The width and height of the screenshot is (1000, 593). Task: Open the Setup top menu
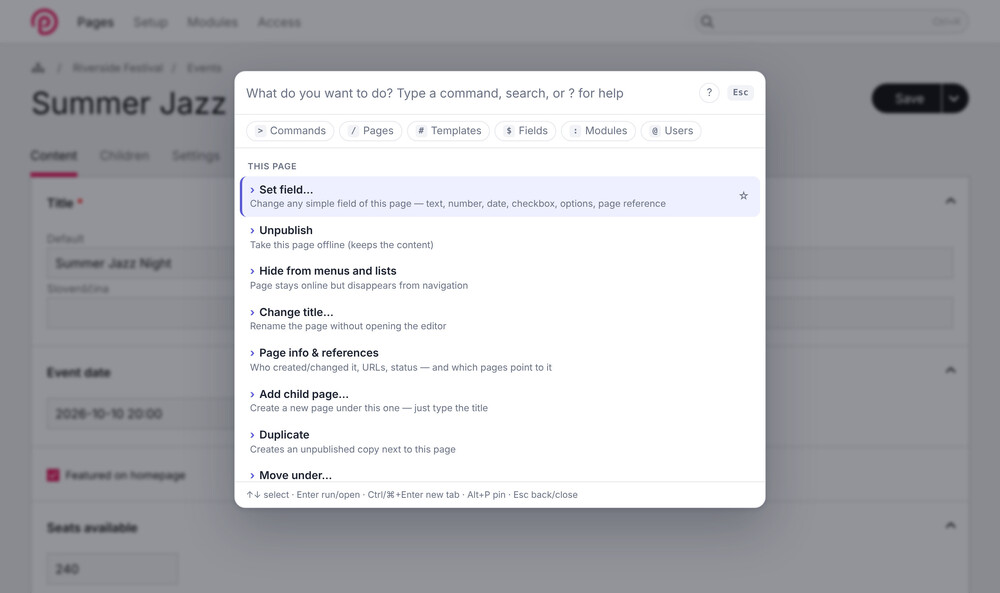tap(151, 22)
